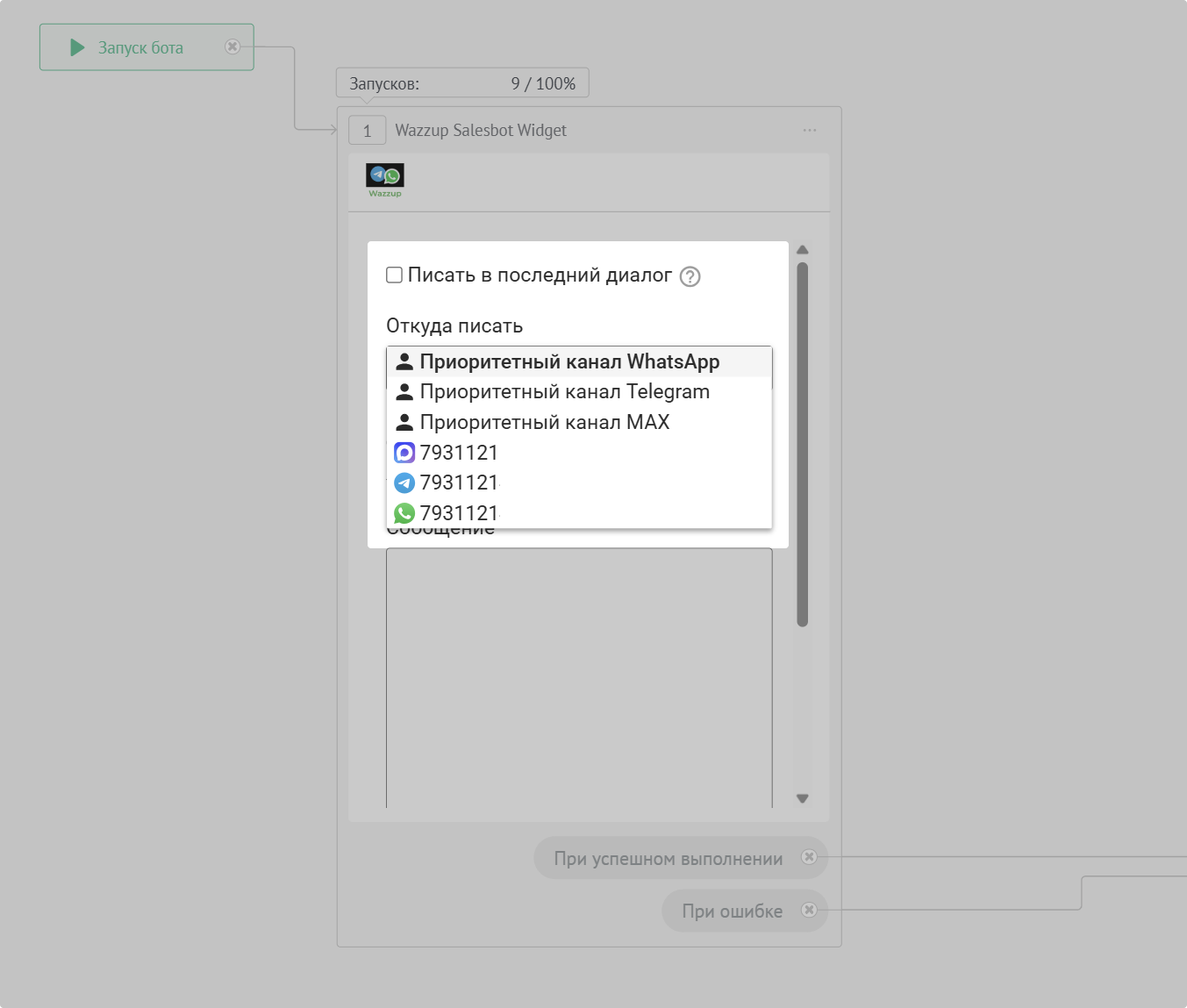1187x1008 pixels.
Task: Select Приоритетный канал WhatsApp option
Action: [x=579, y=361]
